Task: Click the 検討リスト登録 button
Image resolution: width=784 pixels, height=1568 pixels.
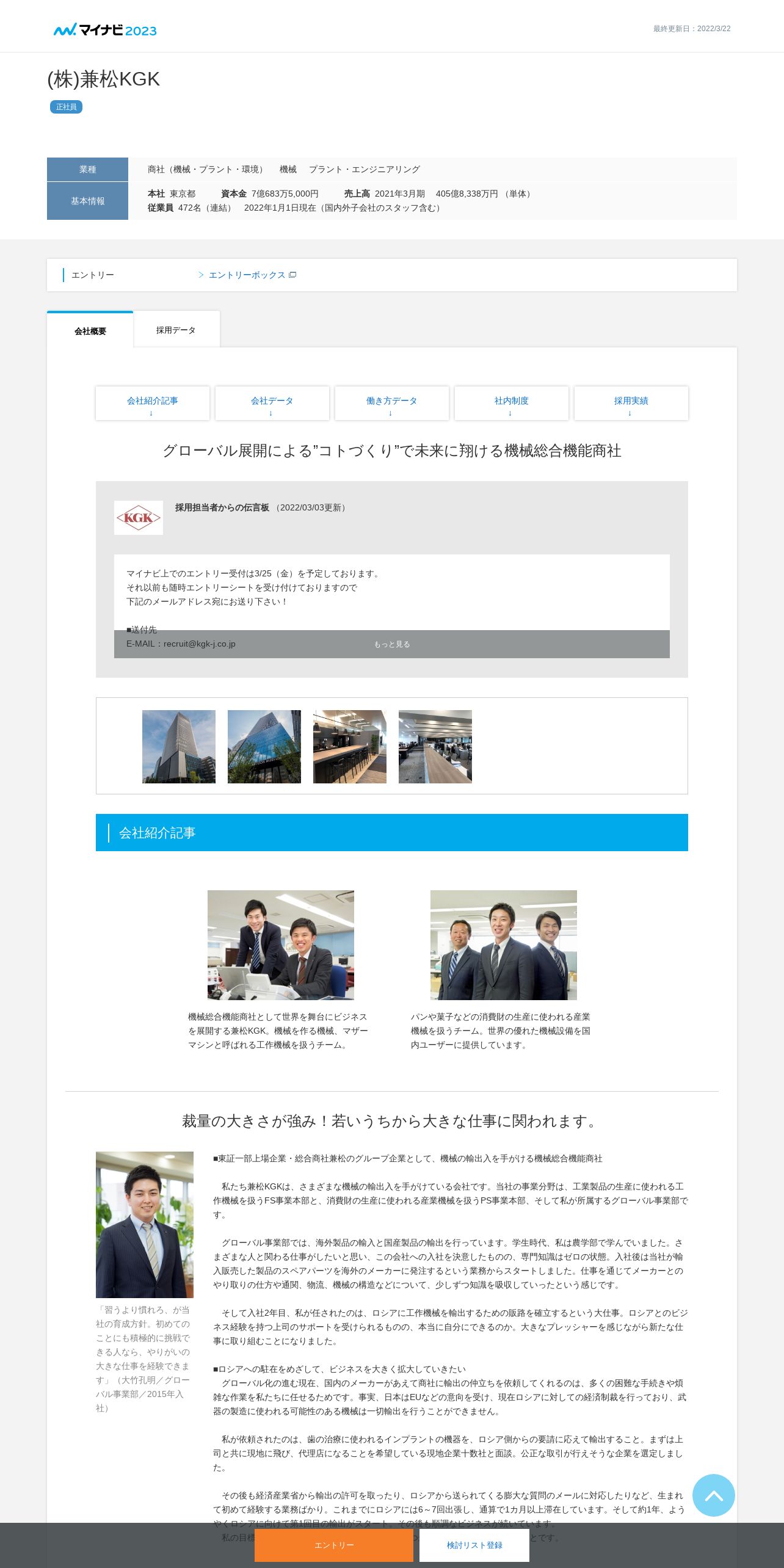Action: tap(474, 1545)
